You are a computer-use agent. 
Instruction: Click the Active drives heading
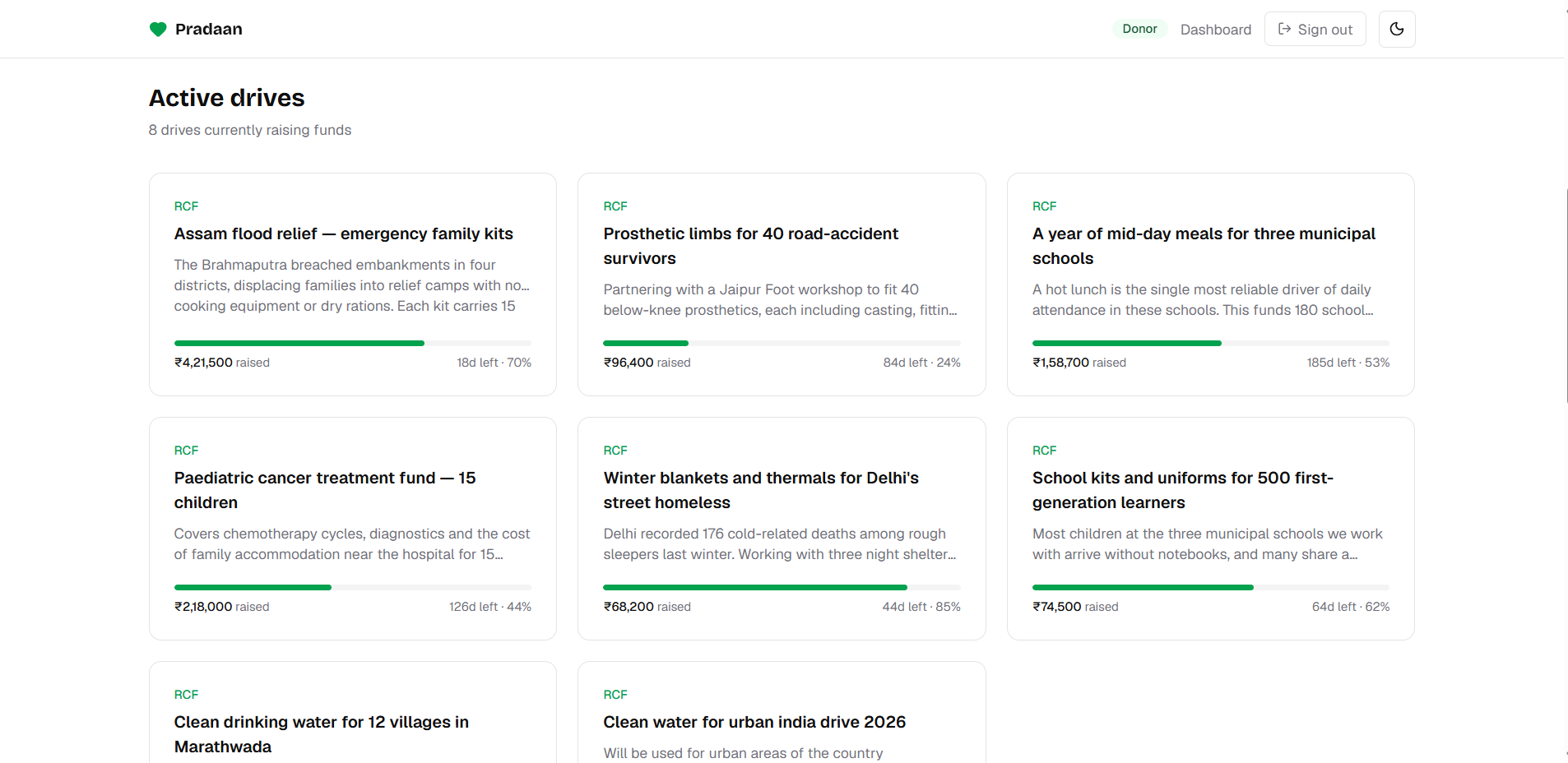227,98
